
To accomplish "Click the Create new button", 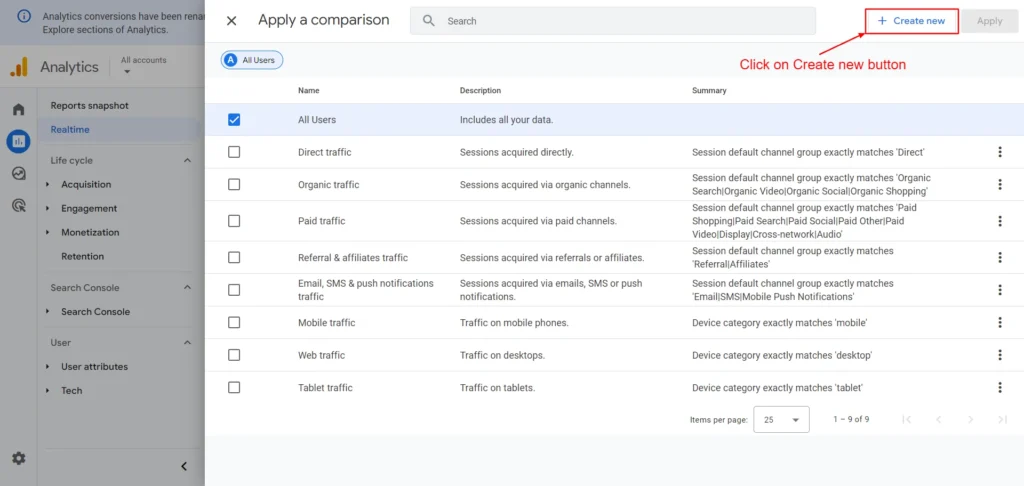I will (912, 21).
